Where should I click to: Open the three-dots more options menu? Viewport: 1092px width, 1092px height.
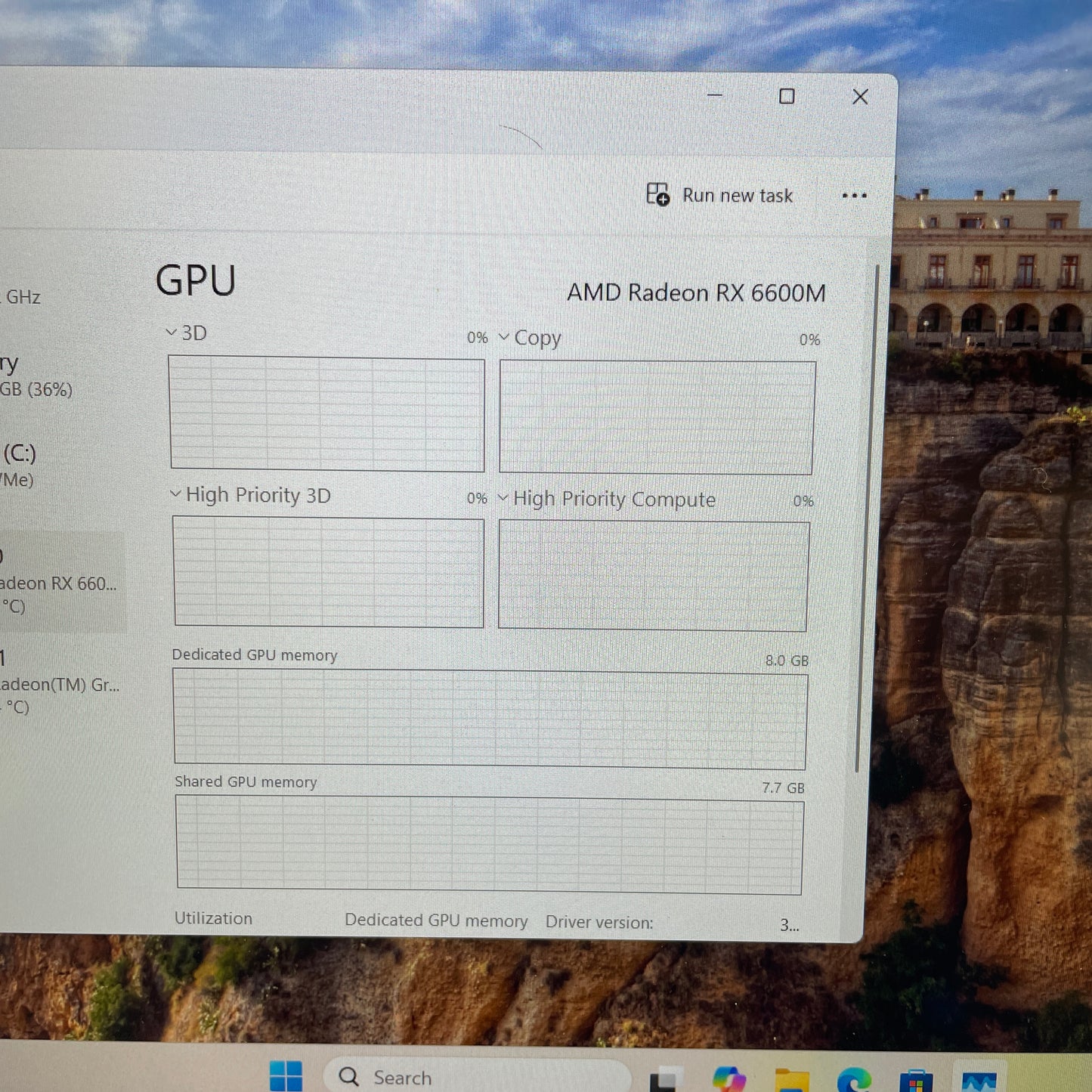854,196
